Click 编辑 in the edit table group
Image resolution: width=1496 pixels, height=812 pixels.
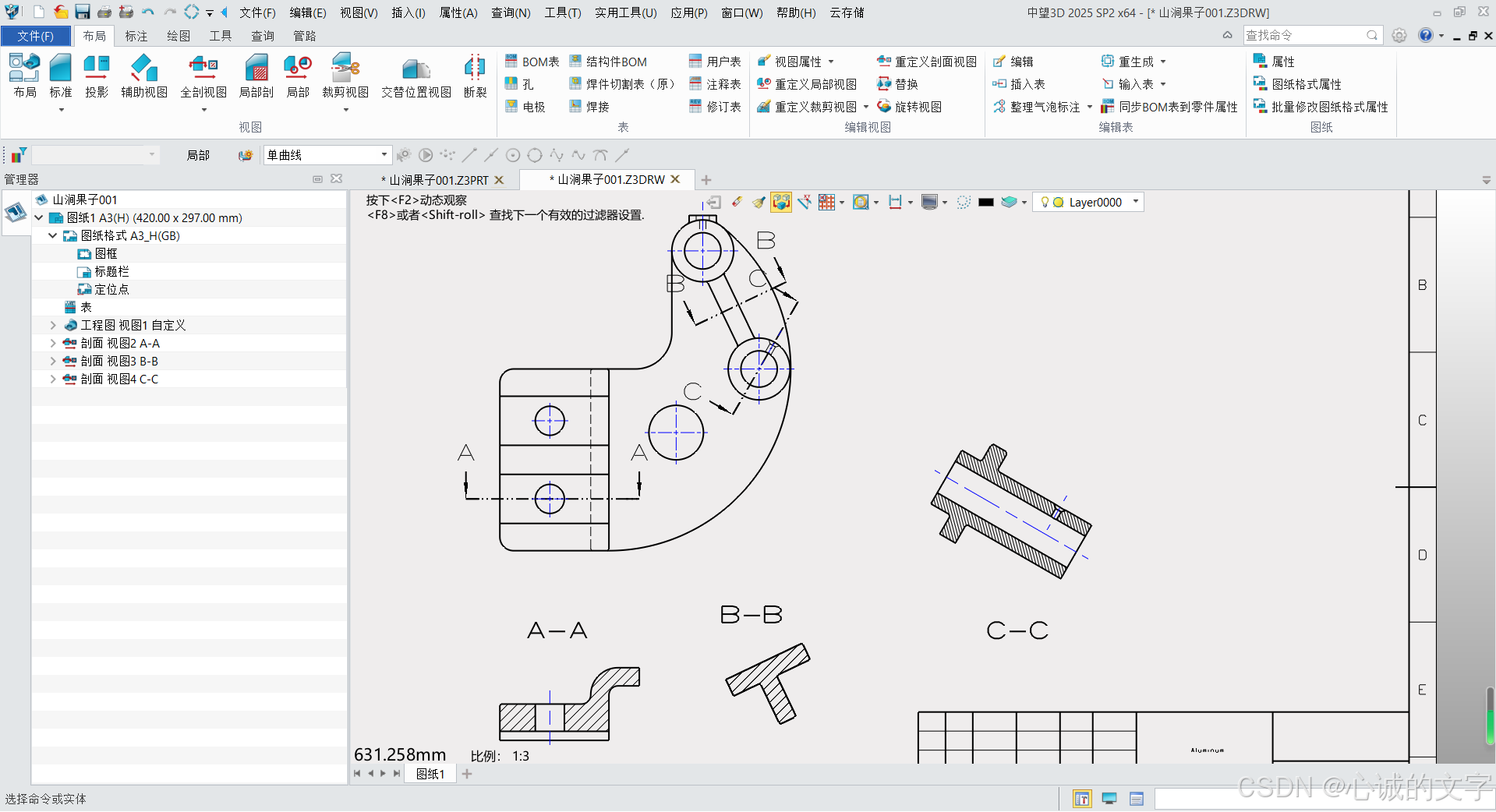[x=1013, y=62]
